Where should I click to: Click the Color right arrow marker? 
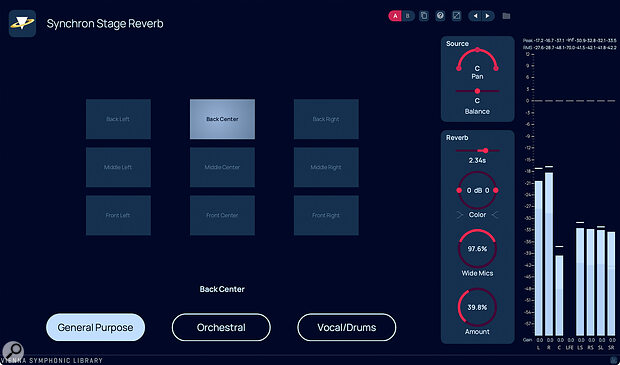pyautogui.click(x=495, y=215)
